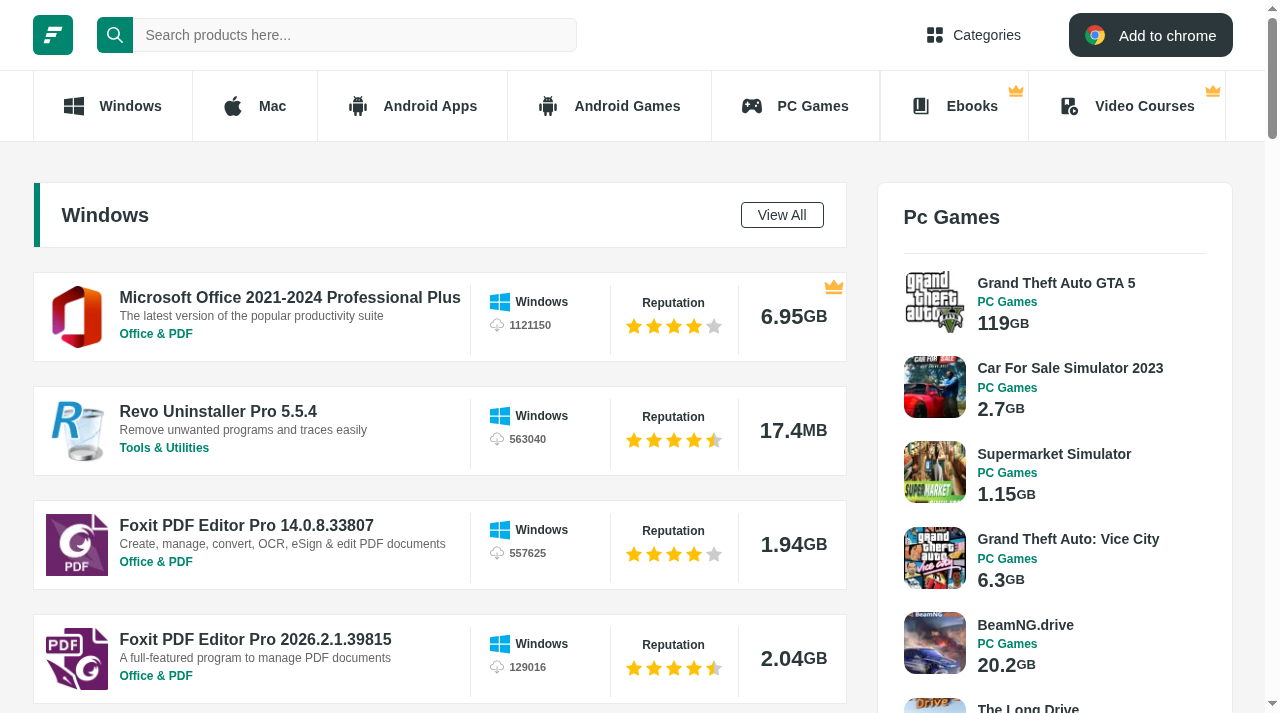The height and width of the screenshot is (713, 1280).
Task: Click the Car For Sale Simulator thumbnail
Action: click(935, 387)
